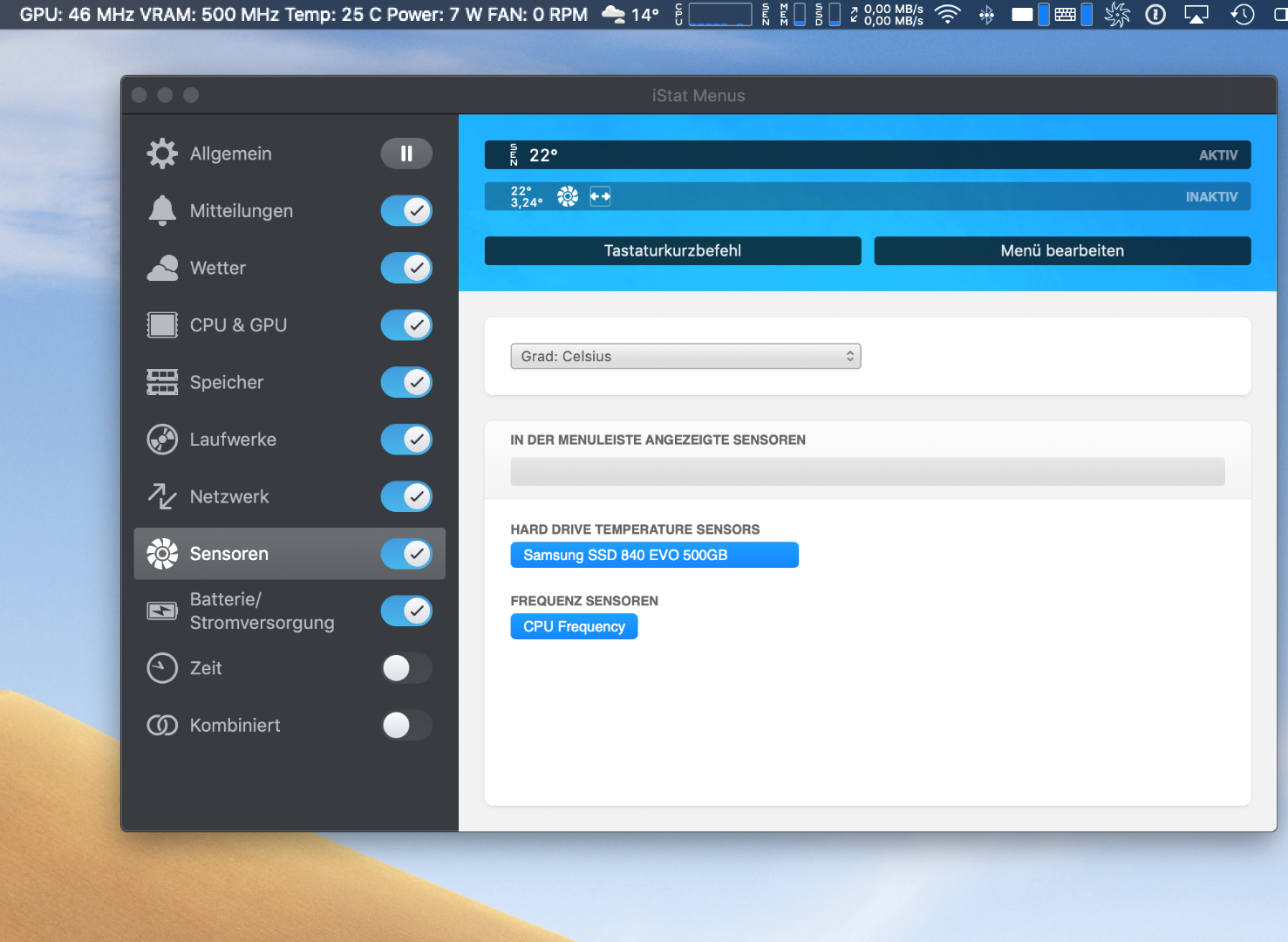This screenshot has height=942, width=1288.
Task: Open the fan control icon in the menu bar
Action: [x=1116, y=14]
